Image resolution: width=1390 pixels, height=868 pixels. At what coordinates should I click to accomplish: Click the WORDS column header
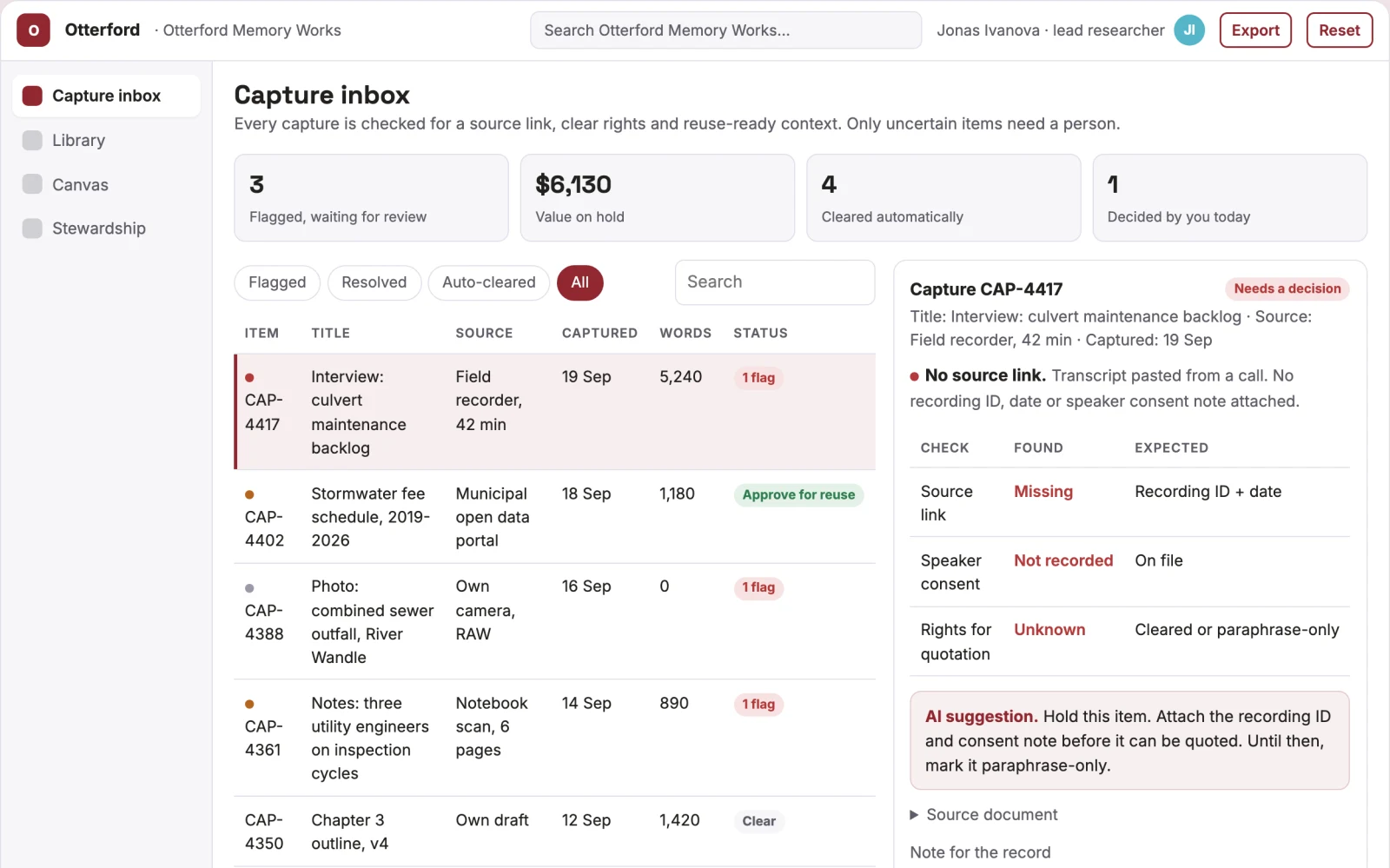(x=685, y=334)
